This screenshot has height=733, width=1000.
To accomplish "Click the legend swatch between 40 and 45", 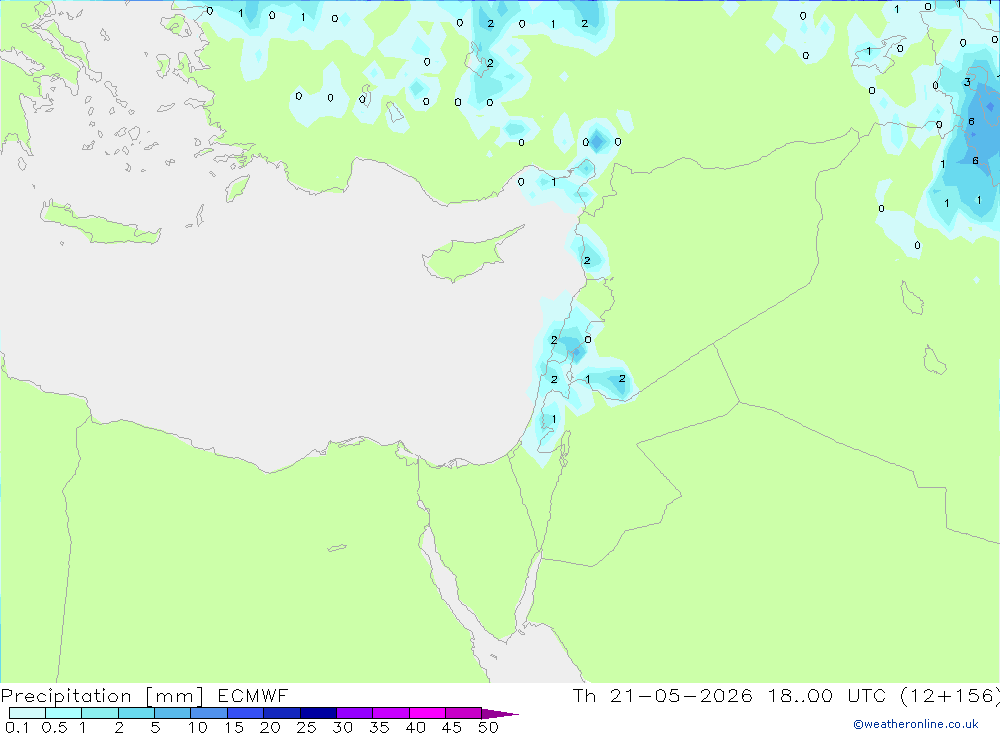I will point(427,713).
